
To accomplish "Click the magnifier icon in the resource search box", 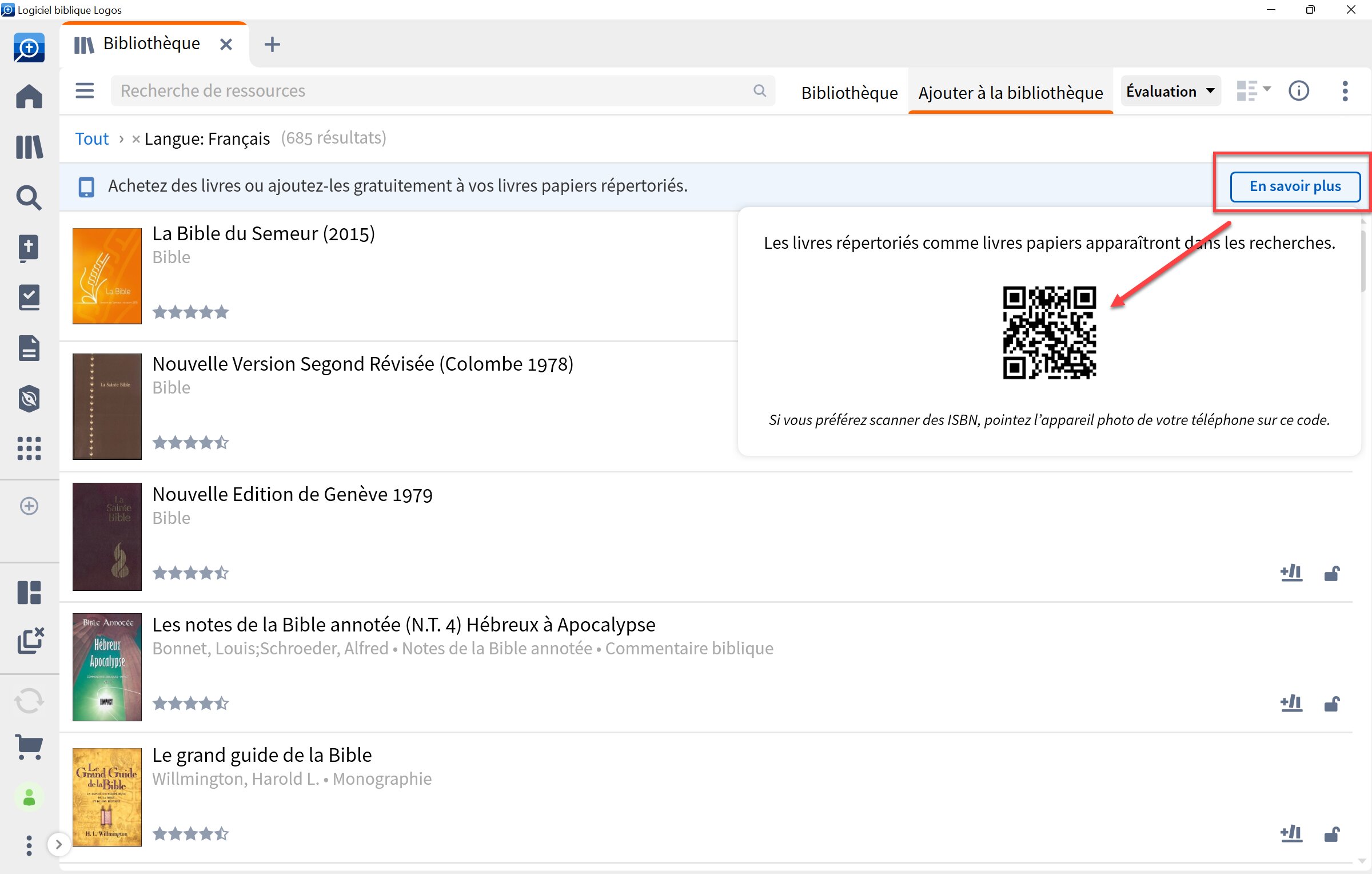I will click(759, 90).
